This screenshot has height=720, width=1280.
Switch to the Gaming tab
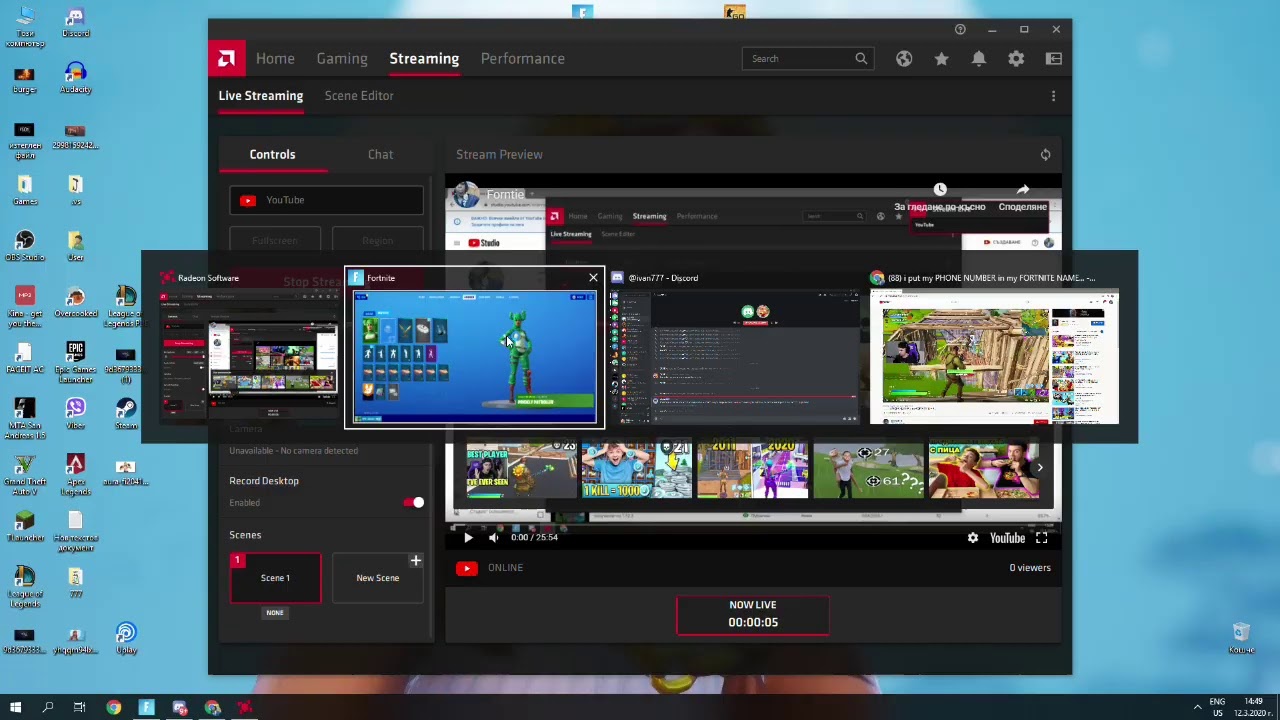342,58
